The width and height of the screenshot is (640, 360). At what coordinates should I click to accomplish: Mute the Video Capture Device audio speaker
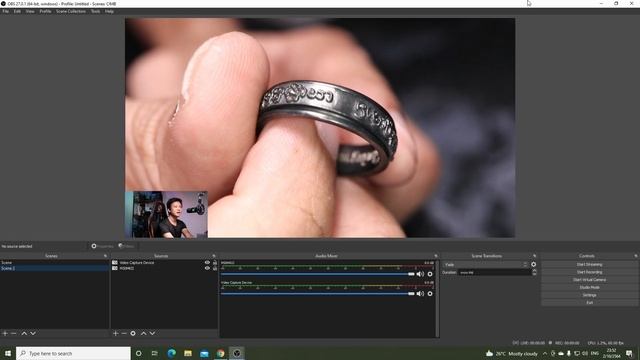(x=420, y=293)
